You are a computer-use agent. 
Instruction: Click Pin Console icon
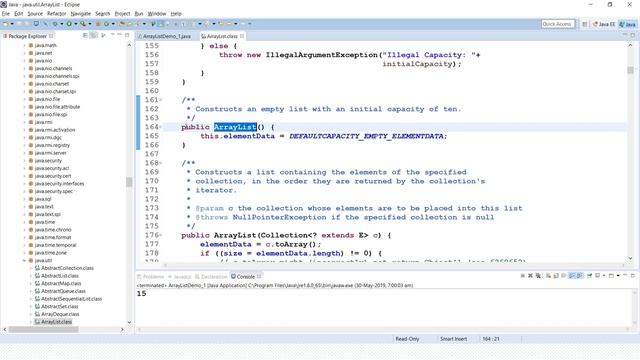click(x=589, y=276)
